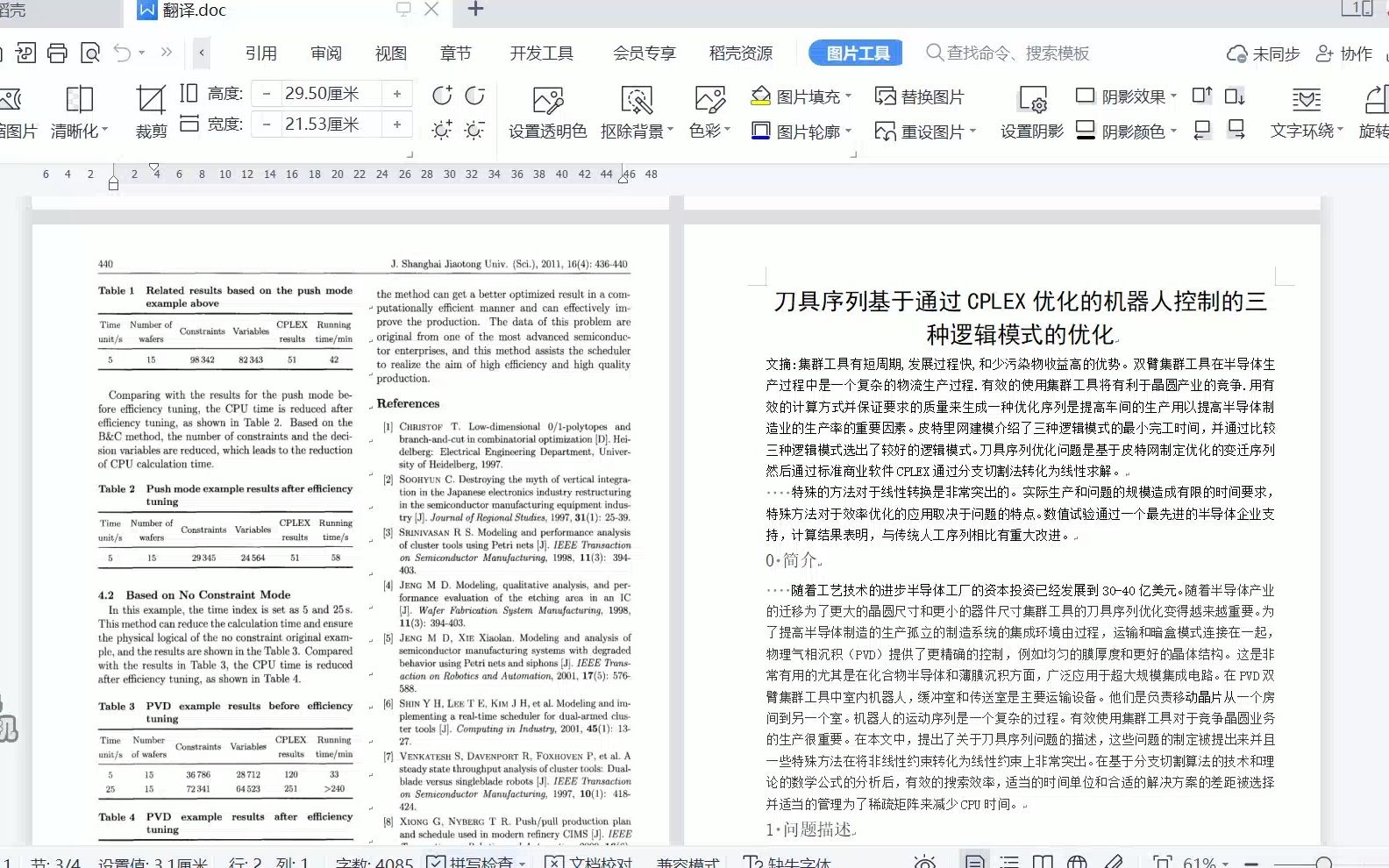This screenshot has height=868, width=1389.
Task: Open the 章节 chapter tab
Action: 456,53
